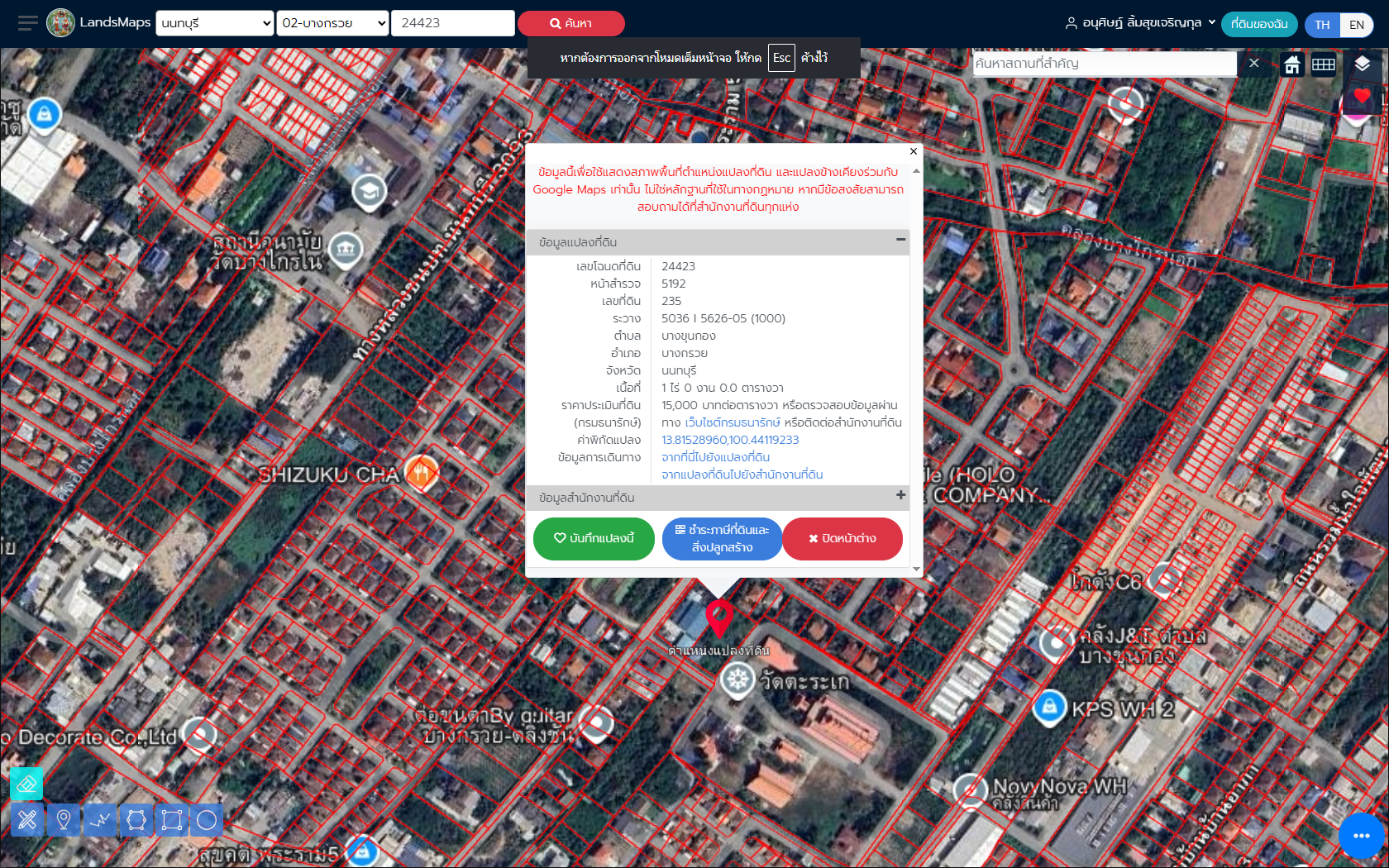Image resolution: width=1389 pixels, height=868 pixels.
Task: Click the coordinates link 13.81528960,100.44119233
Action: click(x=730, y=440)
